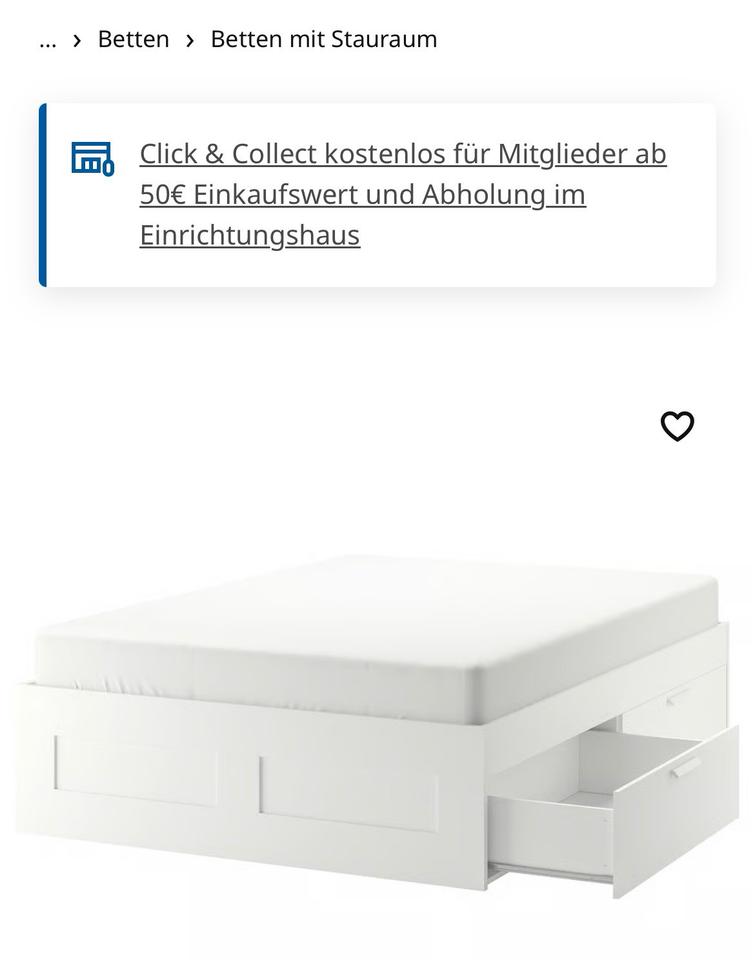Viewport: 755px width, 960px height.
Task: Click the handle on the open drawer
Action: tap(686, 768)
